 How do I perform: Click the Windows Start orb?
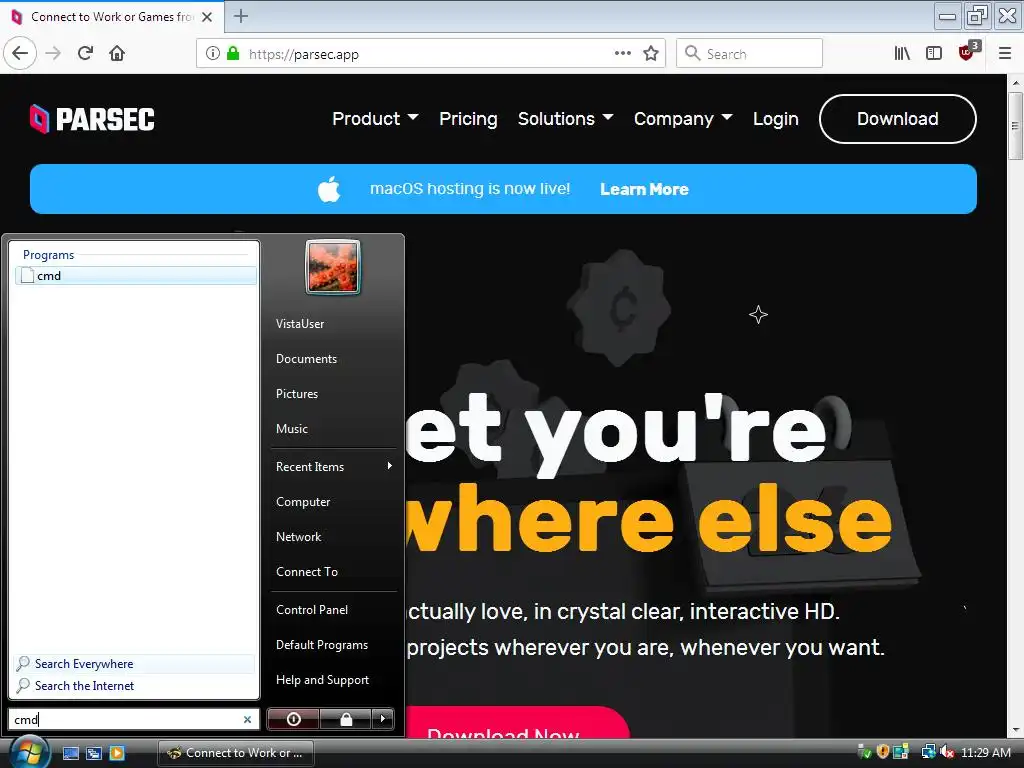(29, 752)
